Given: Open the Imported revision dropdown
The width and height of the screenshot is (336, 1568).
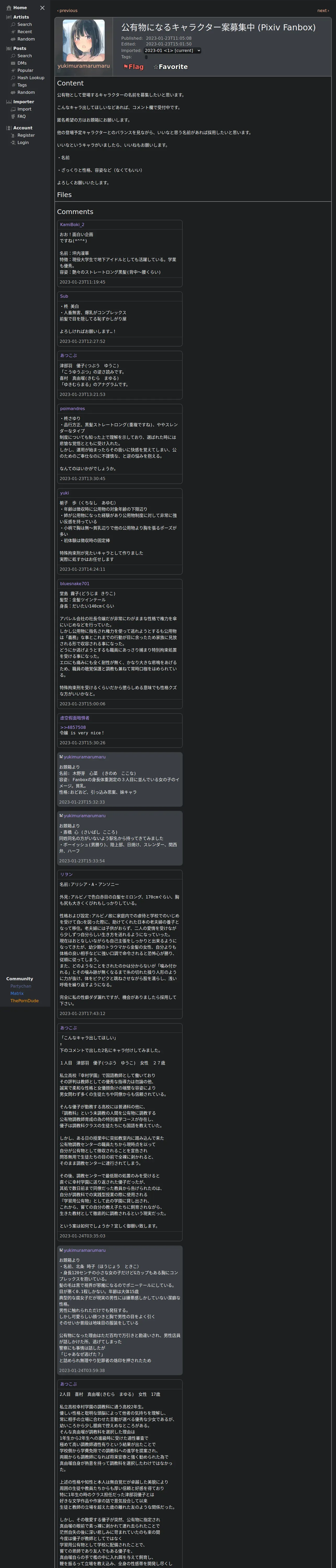Looking at the screenshot, I should point(172,50).
